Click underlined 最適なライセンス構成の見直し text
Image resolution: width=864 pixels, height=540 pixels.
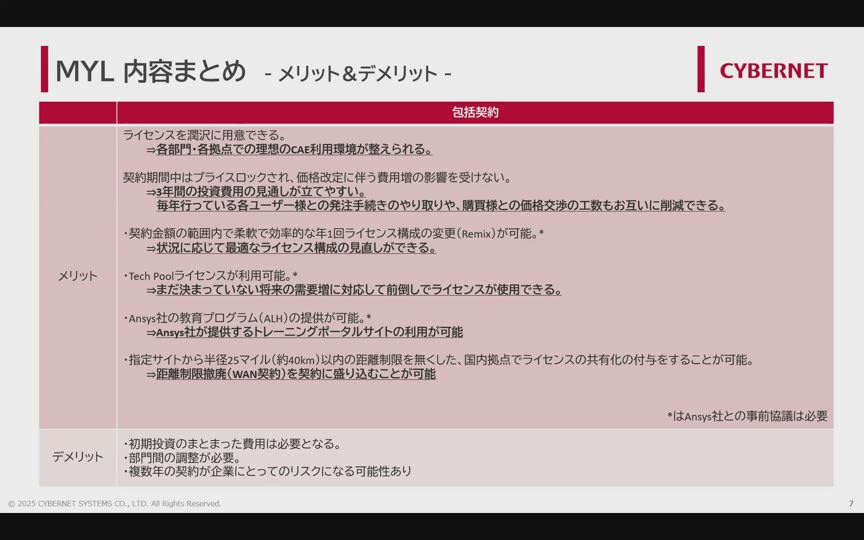point(295,248)
